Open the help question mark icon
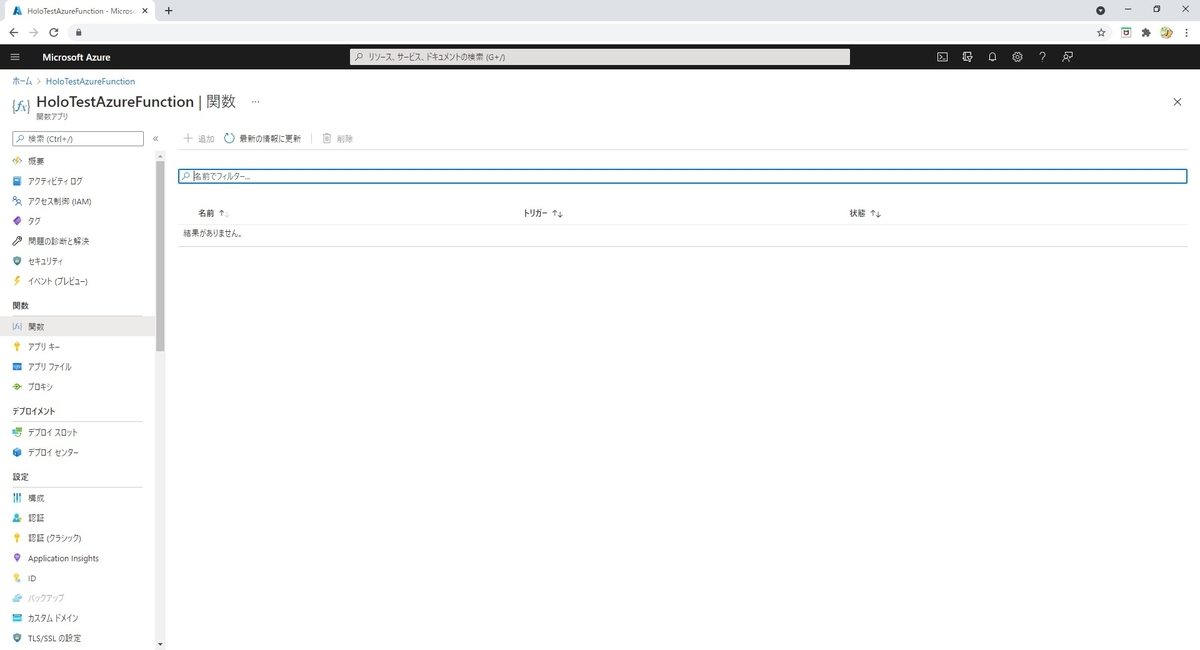Viewport: 1200px width, 650px height. (1042, 57)
